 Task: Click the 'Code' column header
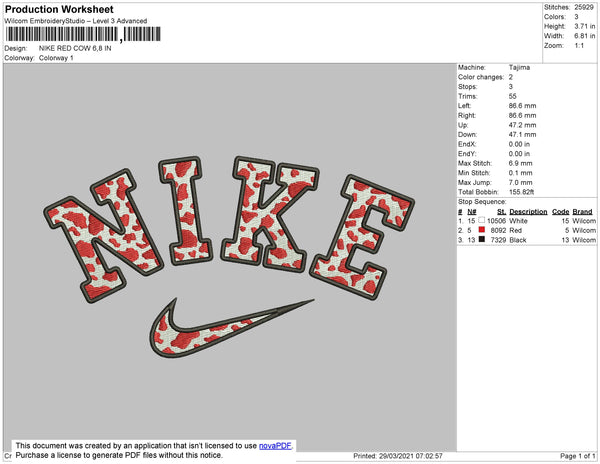point(561,212)
